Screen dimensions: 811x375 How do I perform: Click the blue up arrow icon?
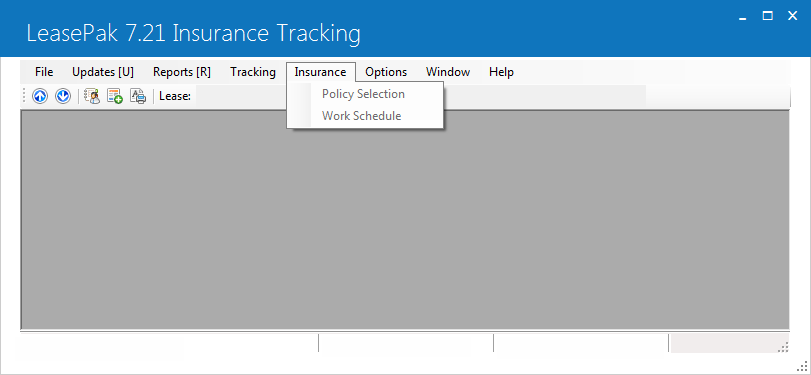click(x=40, y=96)
